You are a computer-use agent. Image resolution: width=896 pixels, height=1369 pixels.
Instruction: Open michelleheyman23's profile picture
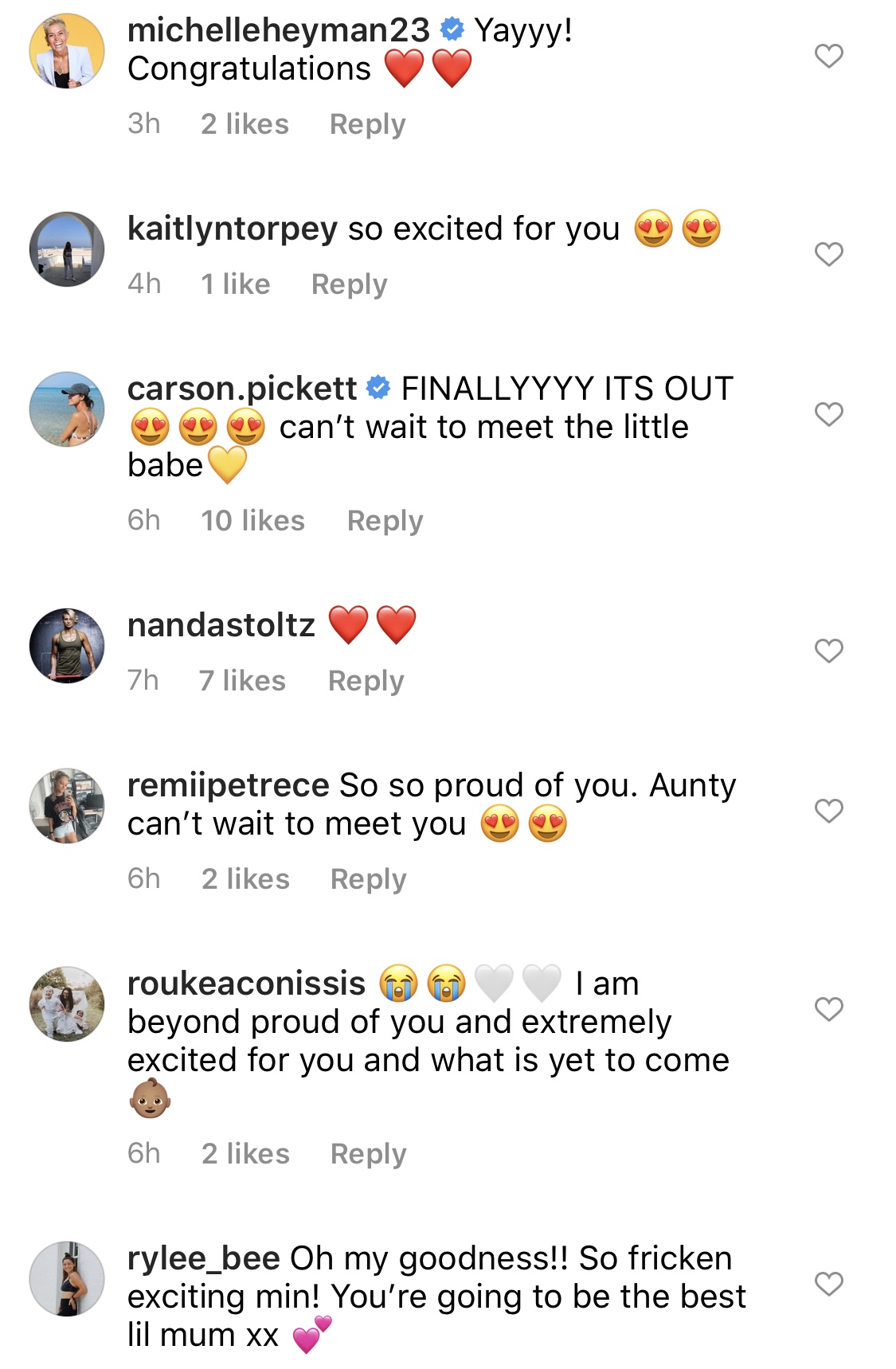coord(67,51)
